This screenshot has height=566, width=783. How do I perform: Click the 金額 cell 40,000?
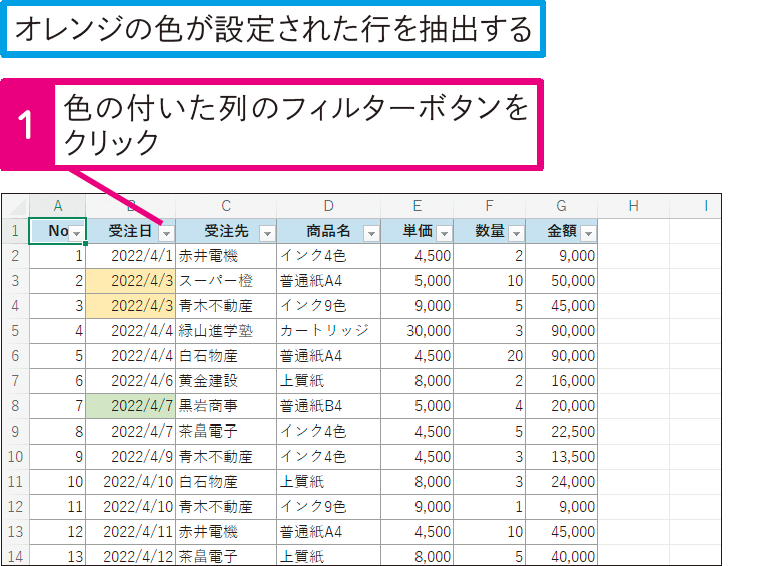(x=562, y=556)
